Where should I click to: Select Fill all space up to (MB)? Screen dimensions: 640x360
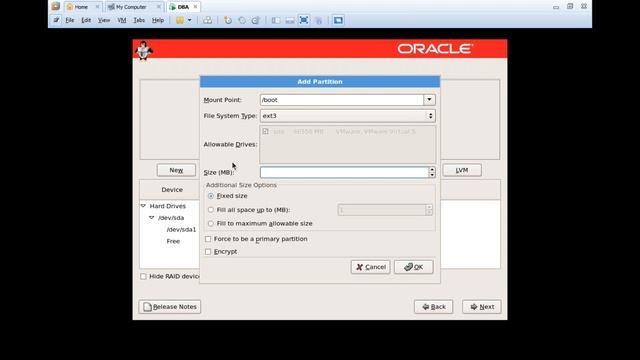(x=211, y=210)
